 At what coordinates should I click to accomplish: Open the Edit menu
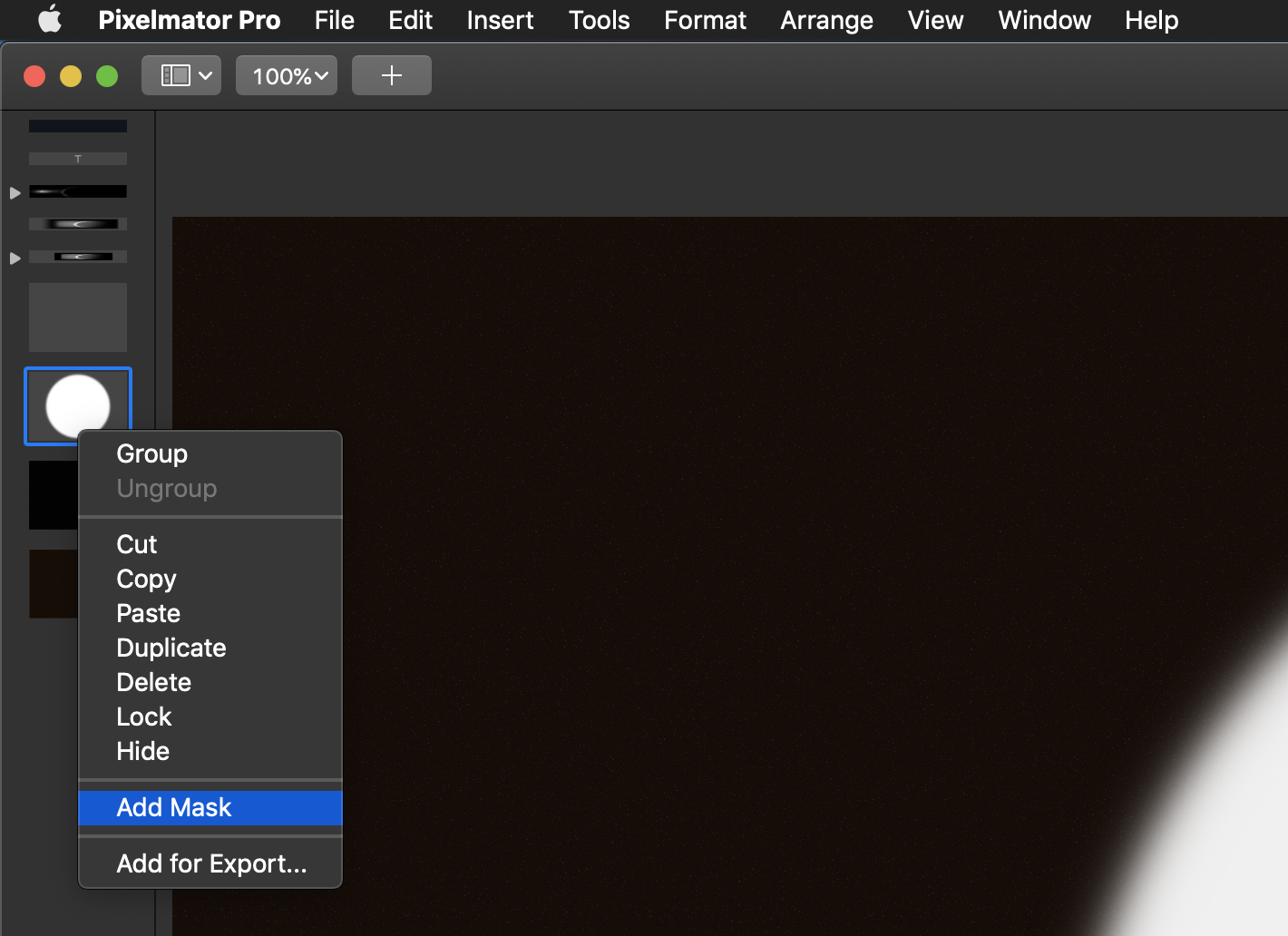pos(410,20)
